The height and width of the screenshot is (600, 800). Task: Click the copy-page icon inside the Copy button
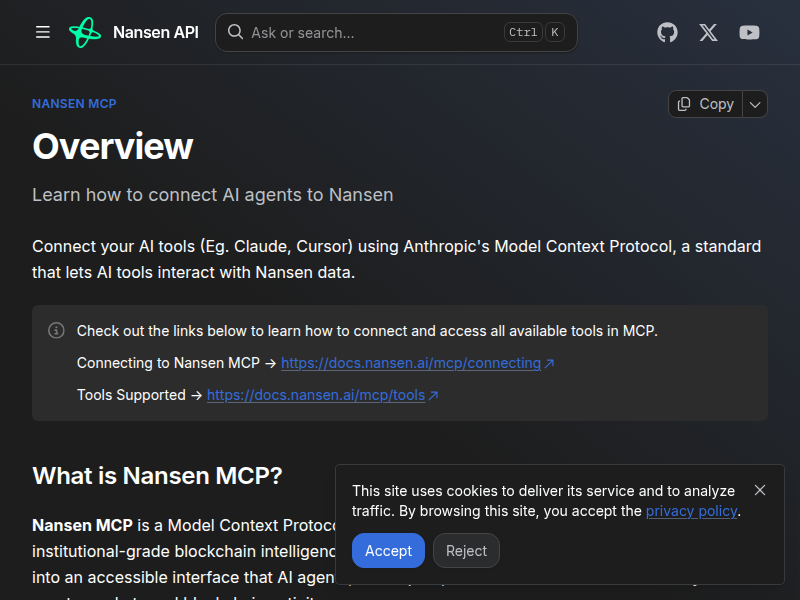coord(684,104)
